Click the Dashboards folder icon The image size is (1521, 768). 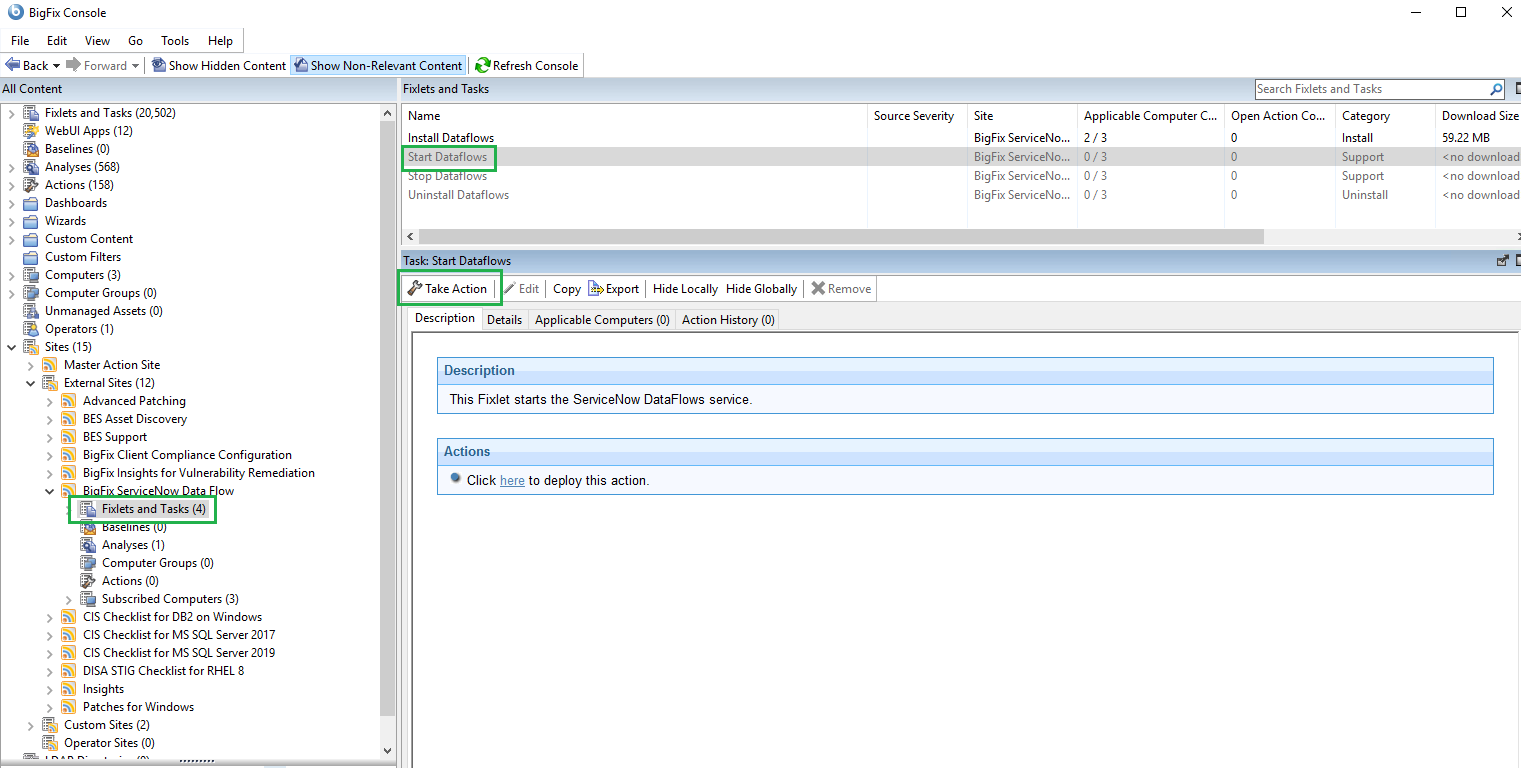pos(30,203)
